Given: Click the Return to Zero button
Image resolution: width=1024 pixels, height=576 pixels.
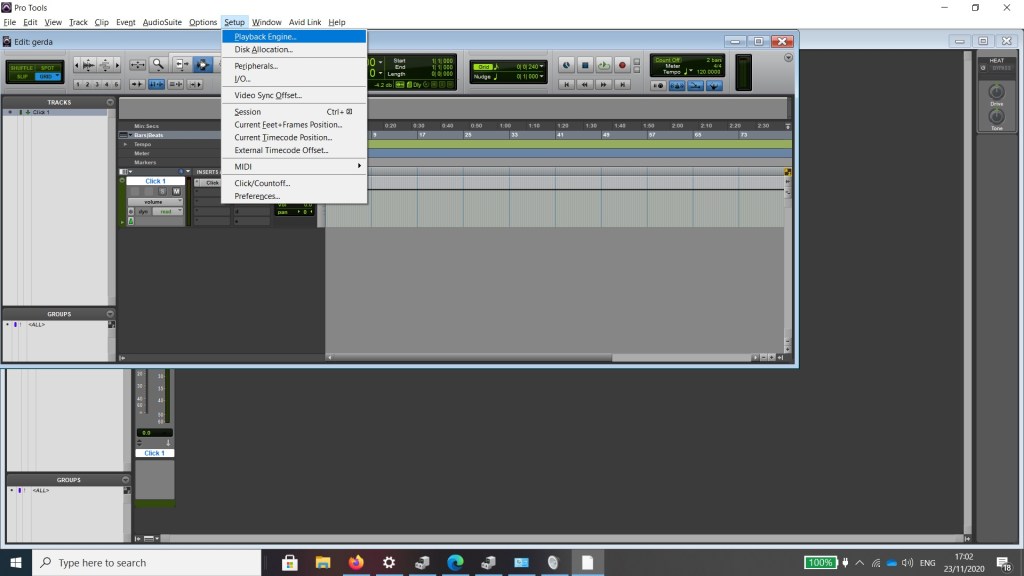Looking at the screenshot, I should tap(567, 85).
